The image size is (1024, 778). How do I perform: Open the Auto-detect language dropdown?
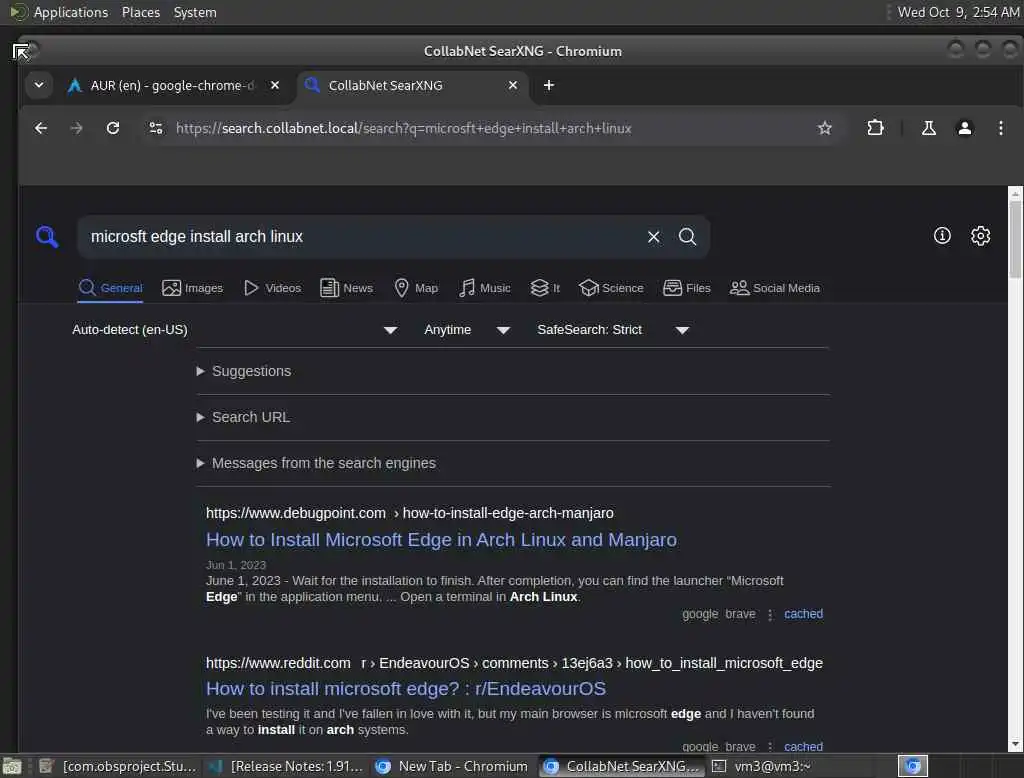(234, 330)
